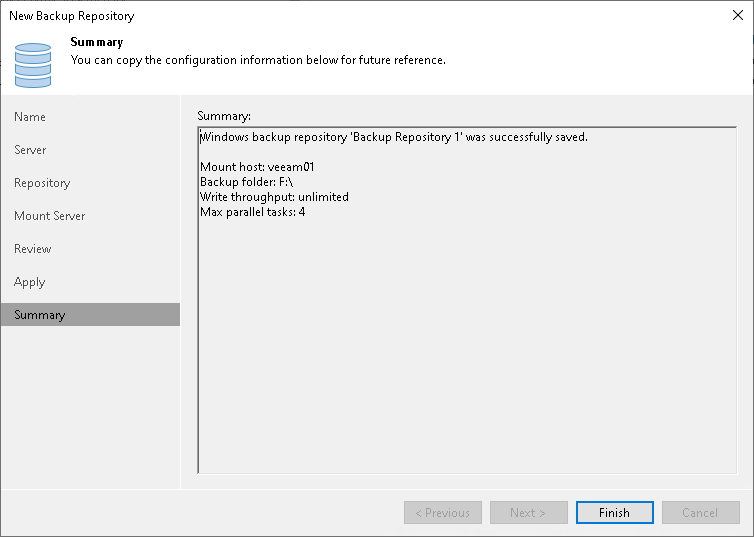Click the 'Backup folder: F:\' line
Screen dimensions: 754x537
coord(246,182)
